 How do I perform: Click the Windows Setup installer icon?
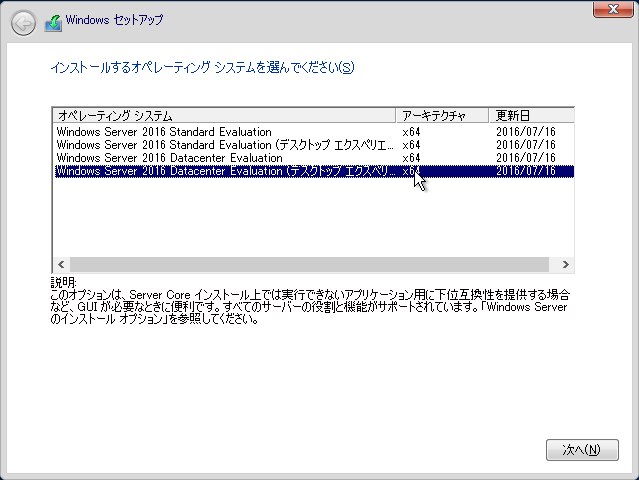pos(53,23)
